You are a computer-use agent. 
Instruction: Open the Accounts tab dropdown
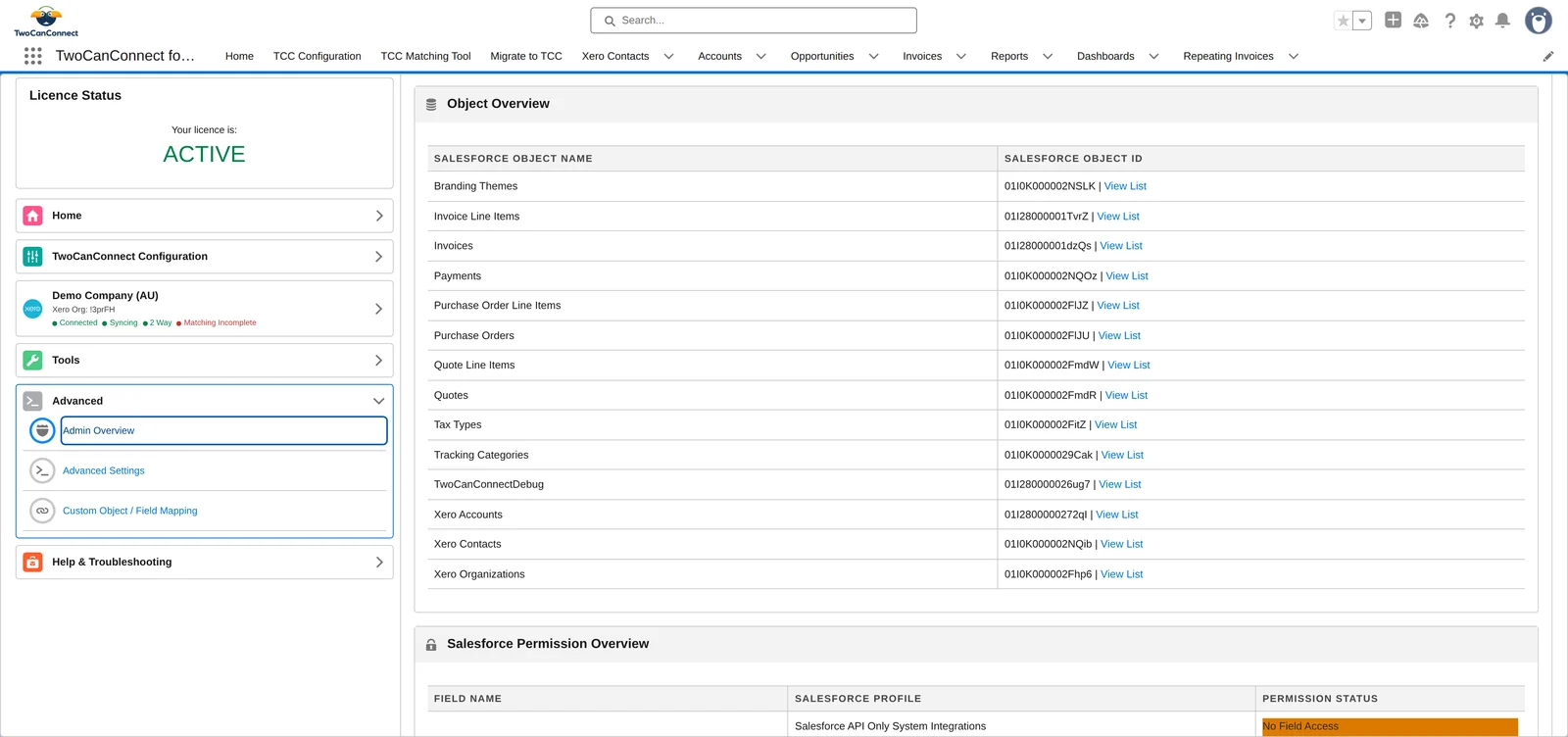[x=760, y=57]
